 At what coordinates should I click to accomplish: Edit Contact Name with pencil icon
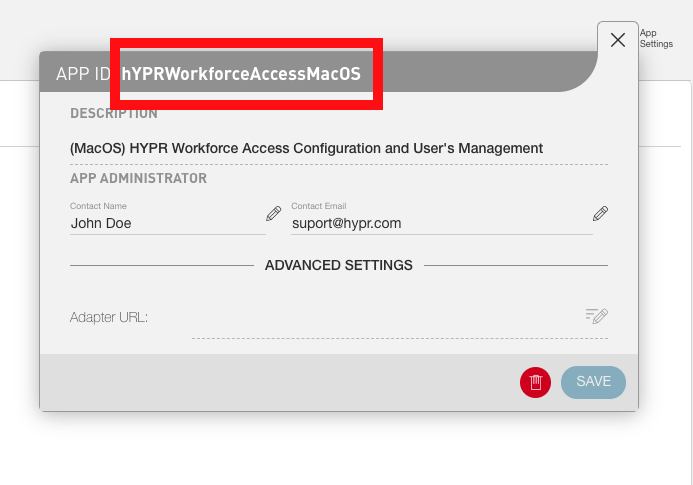pyautogui.click(x=274, y=214)
